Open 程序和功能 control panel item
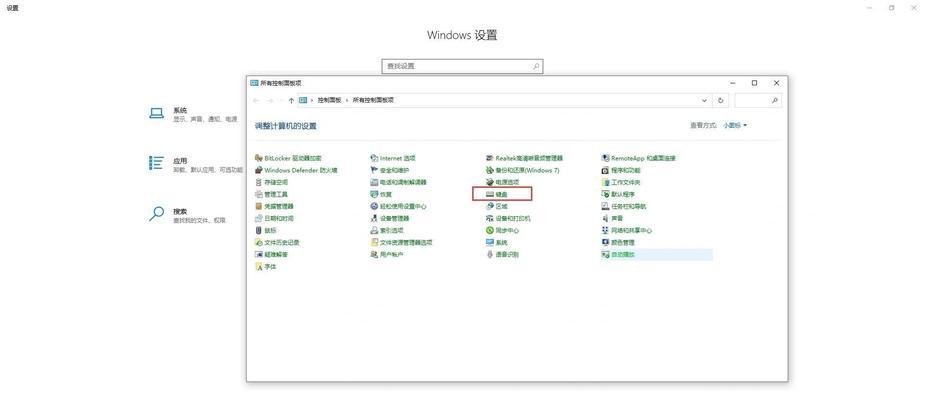The width and height of the screenshot is (925, 400). [x=621, y=170]
